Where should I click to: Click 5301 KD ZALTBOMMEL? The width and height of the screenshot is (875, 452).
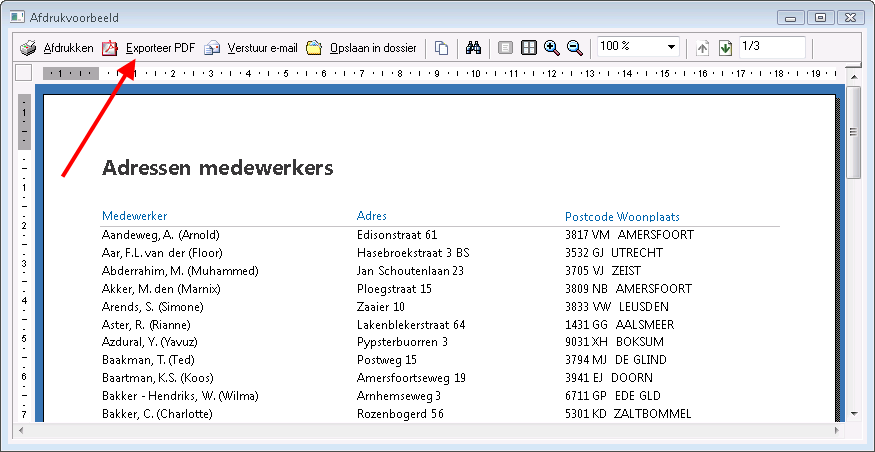628,413
